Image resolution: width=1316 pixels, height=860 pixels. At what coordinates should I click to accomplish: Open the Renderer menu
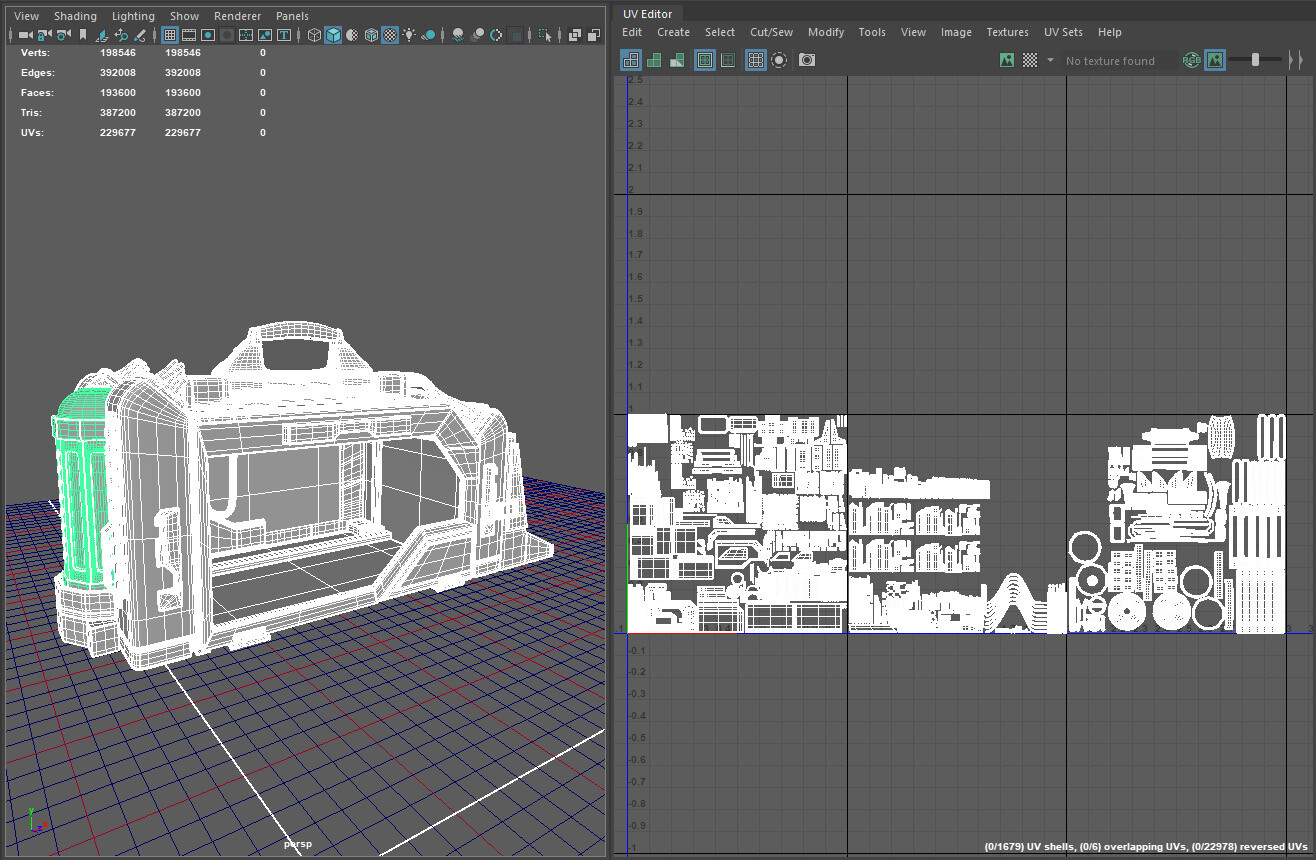237,16
